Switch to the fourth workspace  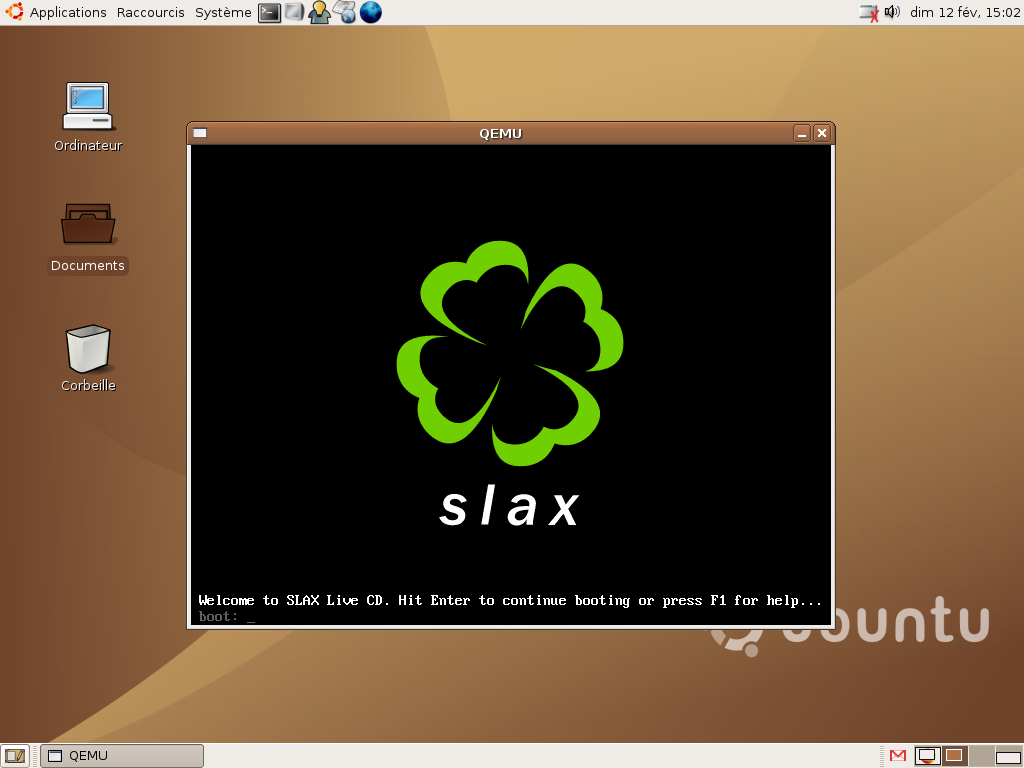coord(1009,756)
